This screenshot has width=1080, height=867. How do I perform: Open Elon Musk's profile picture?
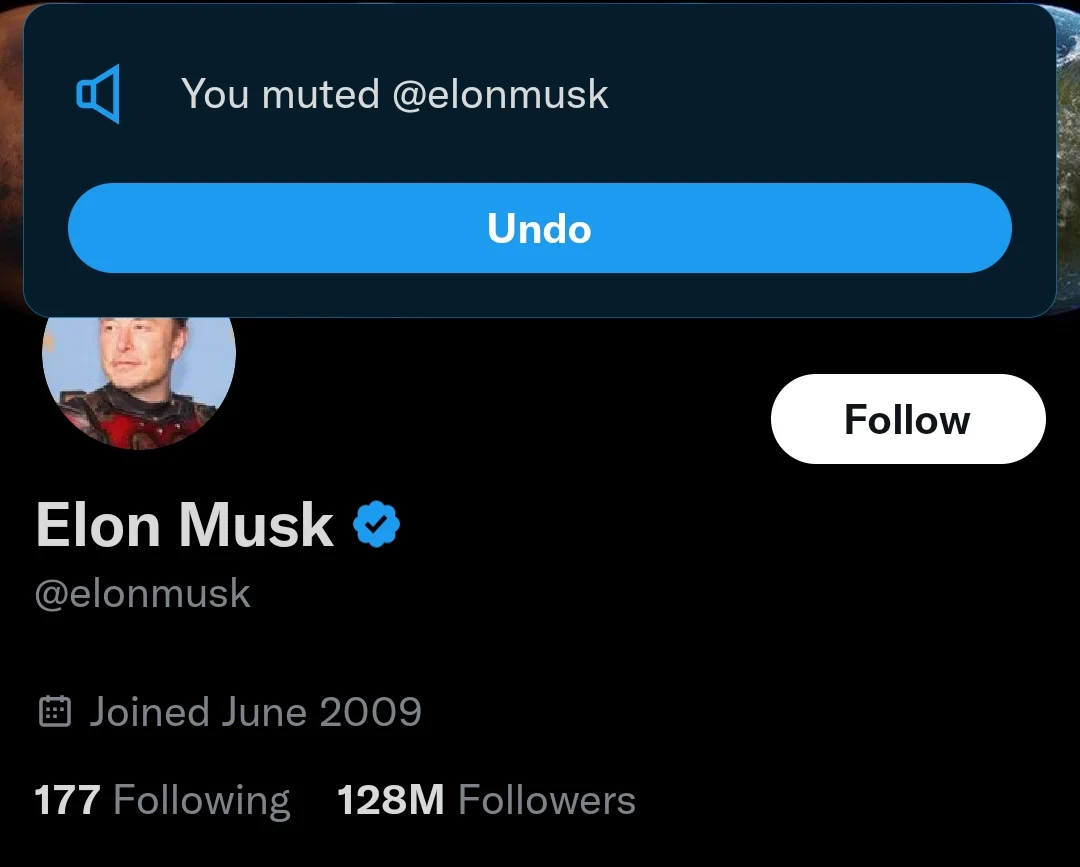coord(138,380)
